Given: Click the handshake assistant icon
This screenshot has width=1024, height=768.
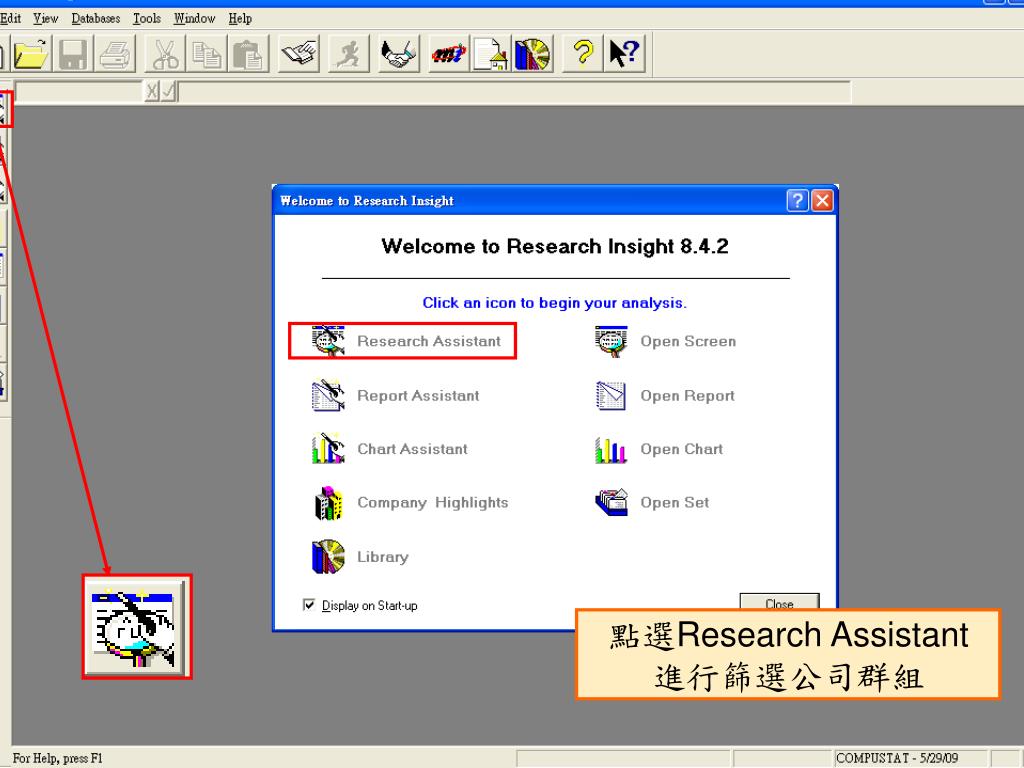Looking at the screenshot, I should point(399,54).
